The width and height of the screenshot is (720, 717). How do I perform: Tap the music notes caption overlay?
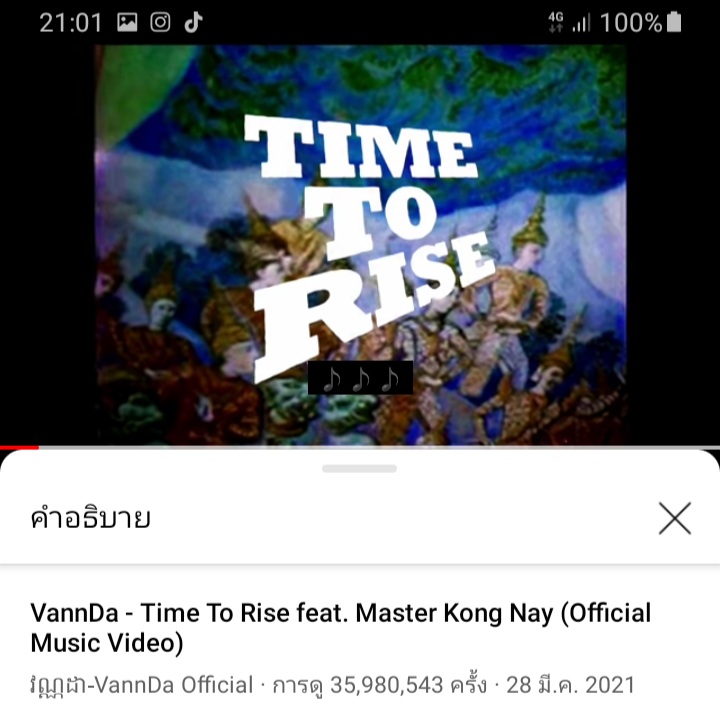click(360, 378)
